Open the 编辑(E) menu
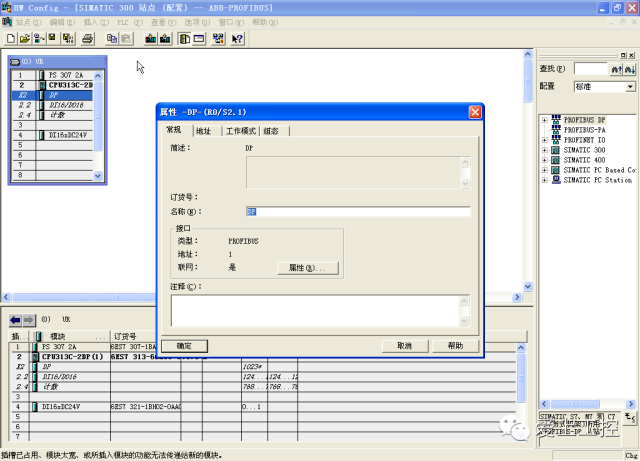The height and width of the screenshot is (461, 640). 62,22
